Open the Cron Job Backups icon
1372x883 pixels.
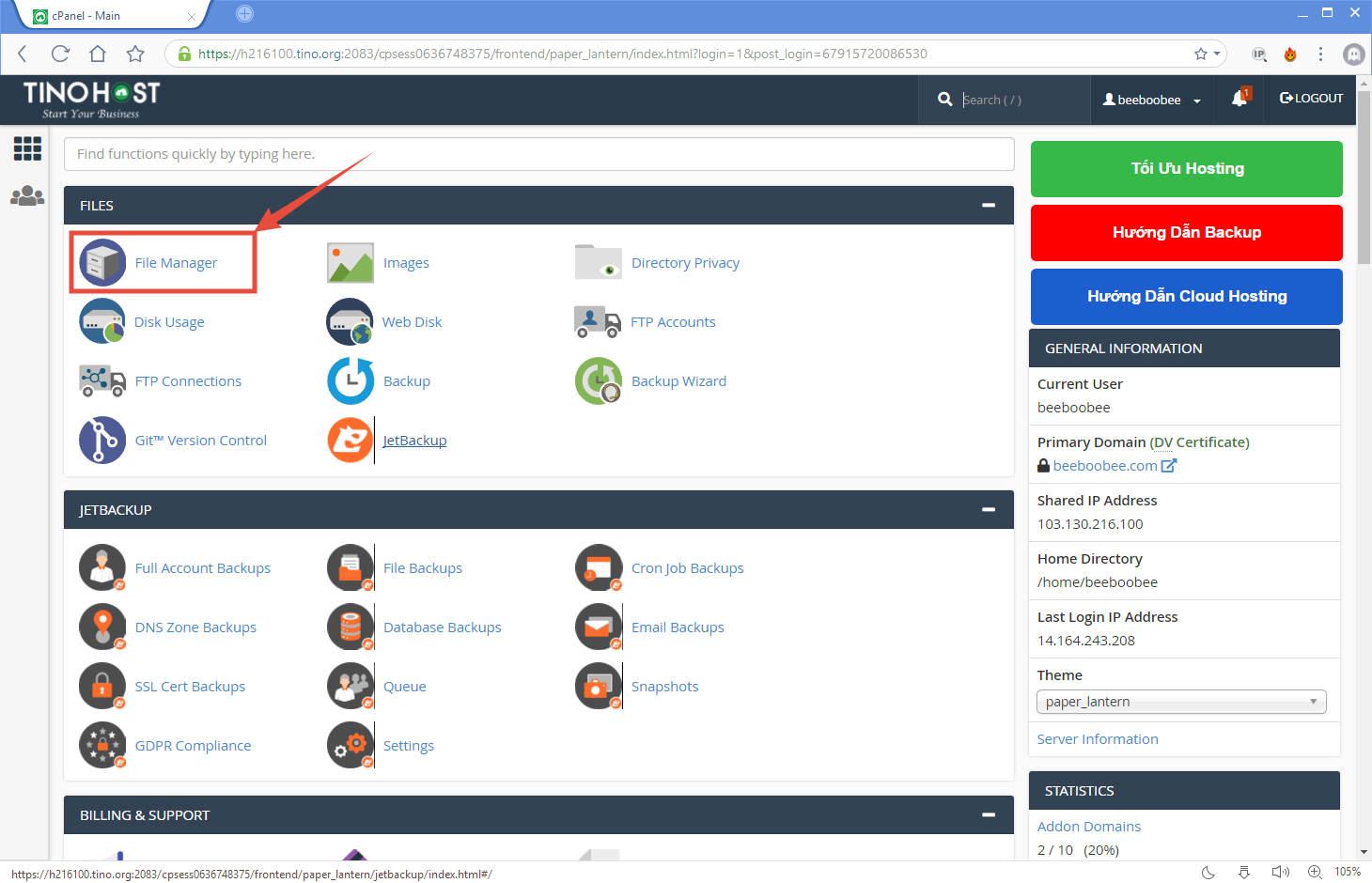point(599,567)
